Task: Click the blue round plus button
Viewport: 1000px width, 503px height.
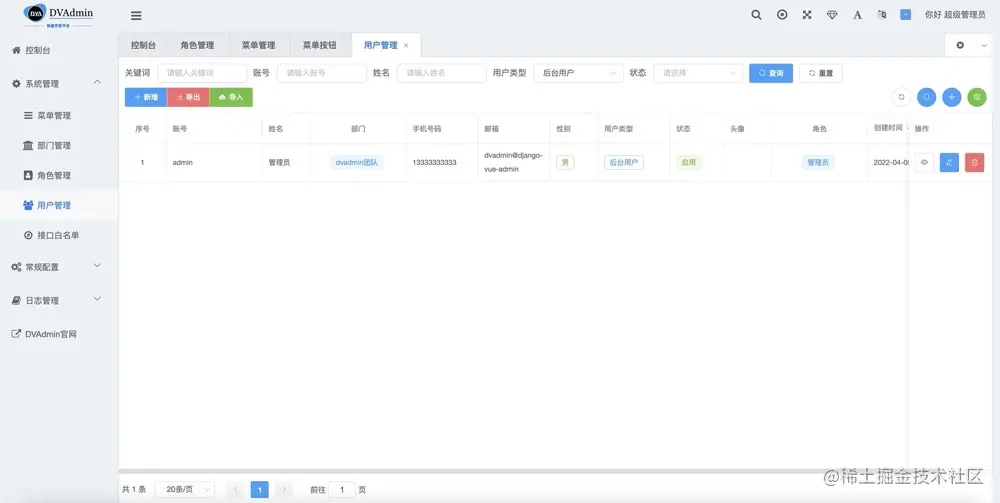Action: [952, 97]
